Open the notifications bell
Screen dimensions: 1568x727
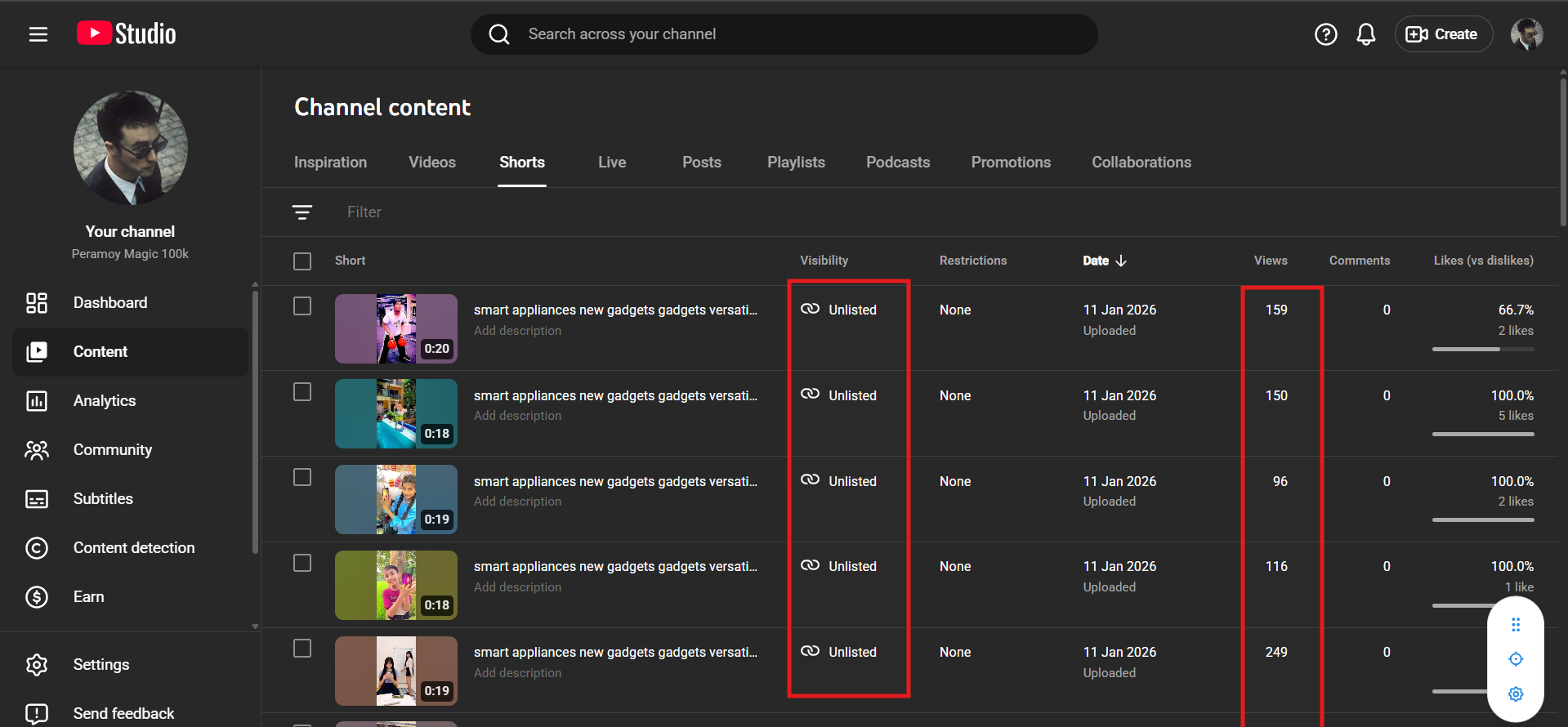pyautogui.click(x=1365, y=34)
